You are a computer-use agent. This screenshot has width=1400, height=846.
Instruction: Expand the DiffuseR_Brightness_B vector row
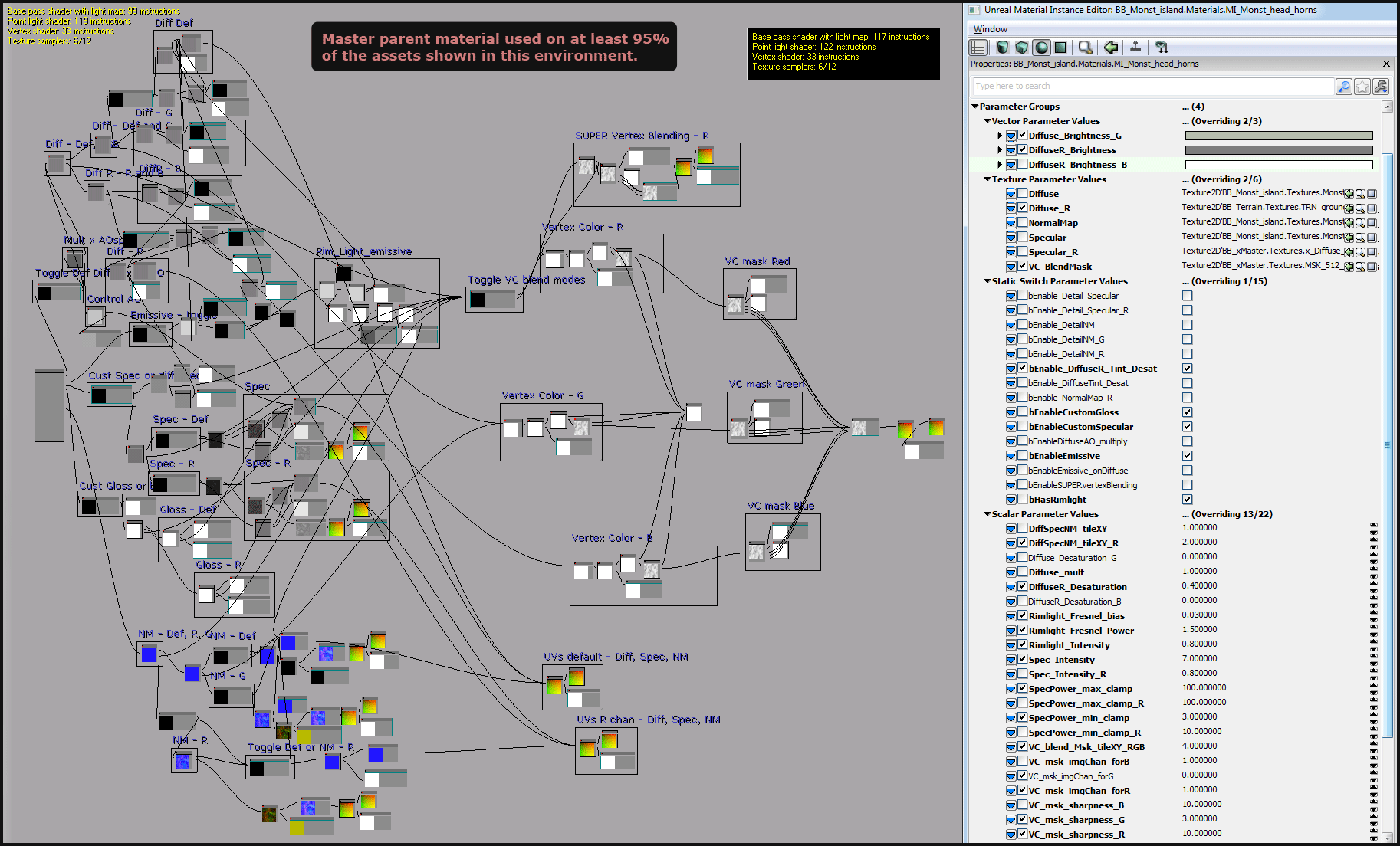click(x=1000, y=165)
